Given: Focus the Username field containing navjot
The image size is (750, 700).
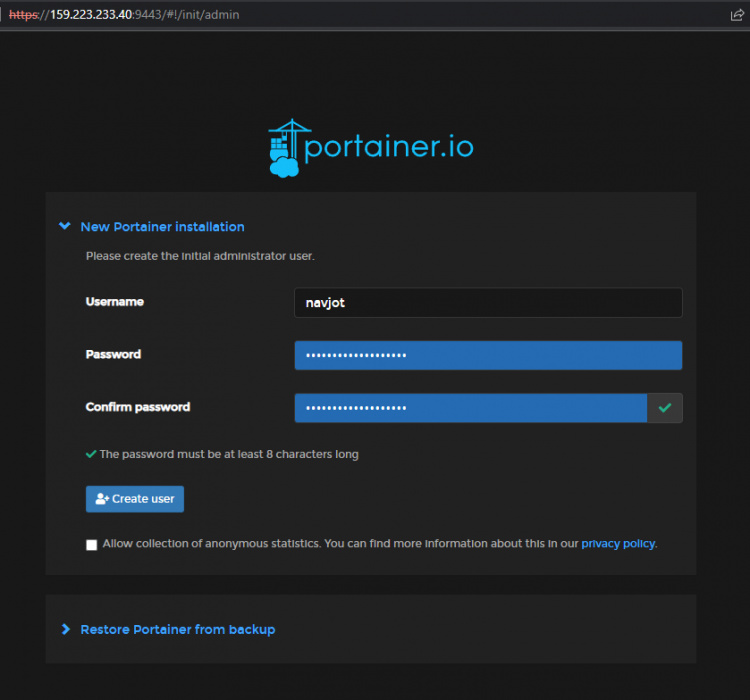Looking at the screenshot, I should [x=488, y=303].
